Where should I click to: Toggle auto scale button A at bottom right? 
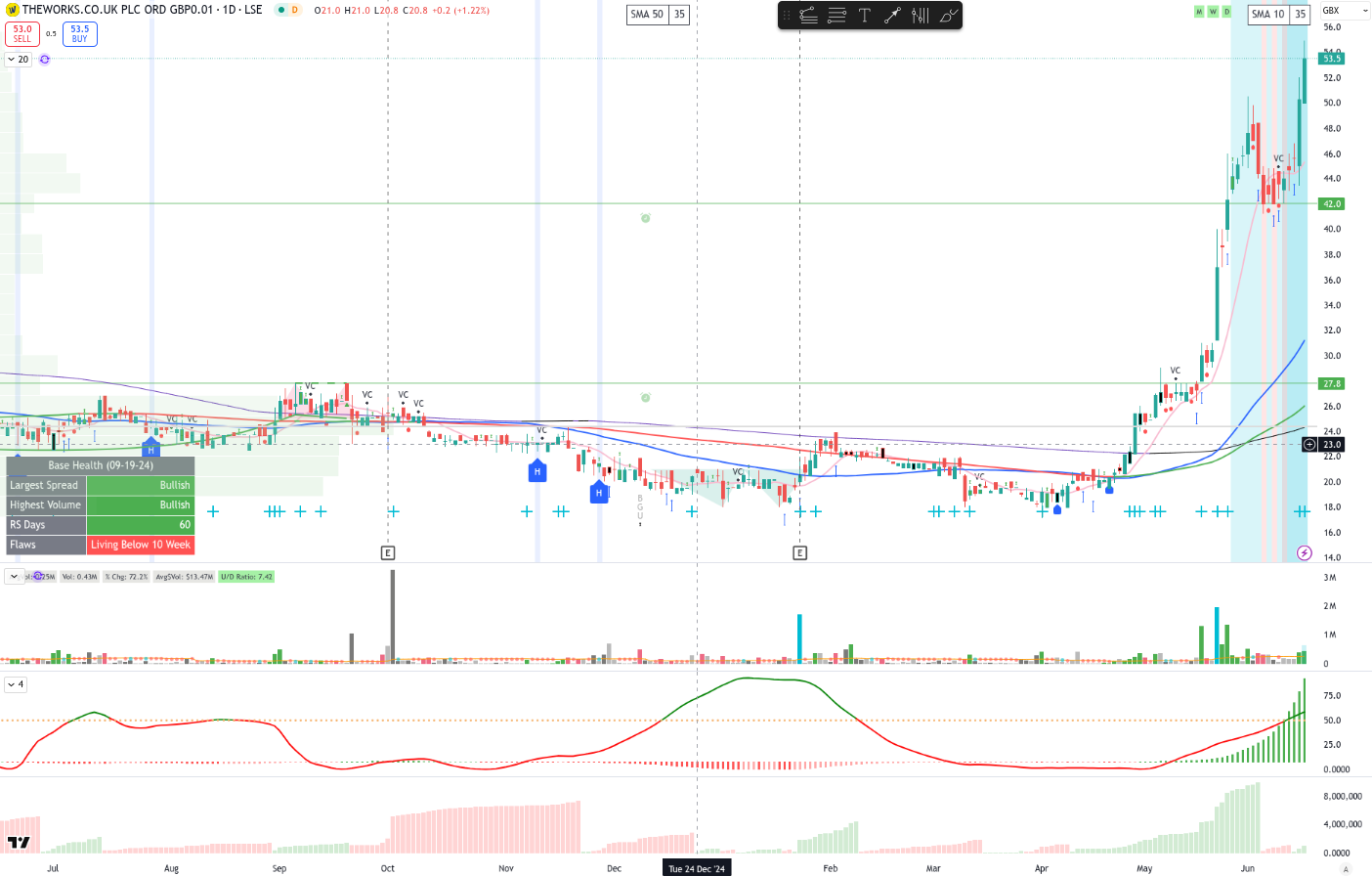(x=1346, y=868)
